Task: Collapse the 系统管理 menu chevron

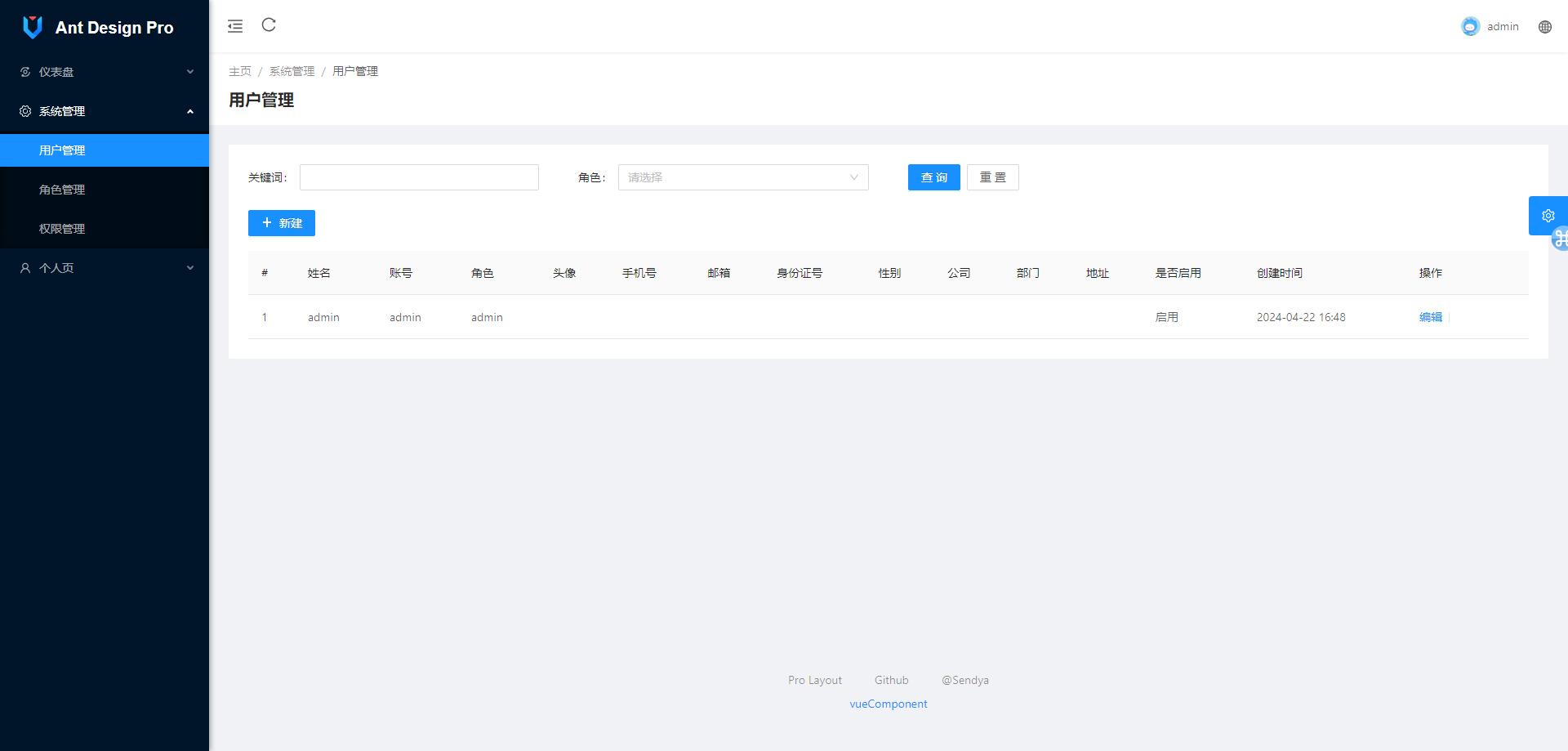Action: coord(190,111)
